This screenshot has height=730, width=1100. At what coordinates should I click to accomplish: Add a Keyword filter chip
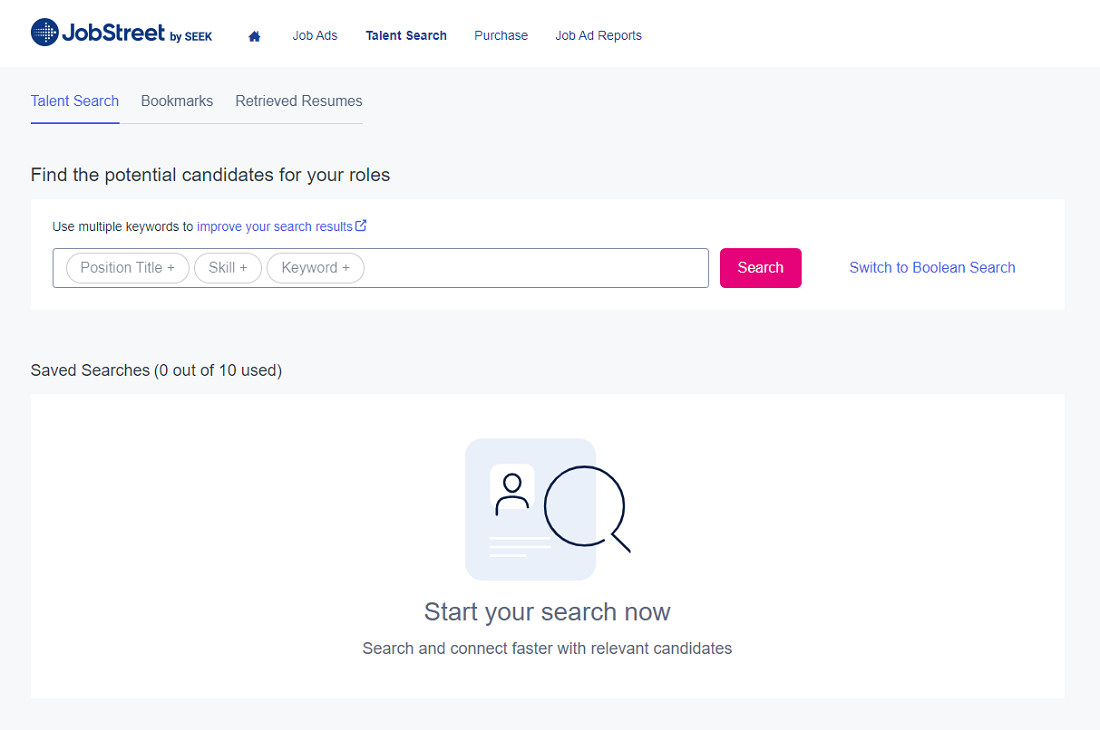coord(316,268)
